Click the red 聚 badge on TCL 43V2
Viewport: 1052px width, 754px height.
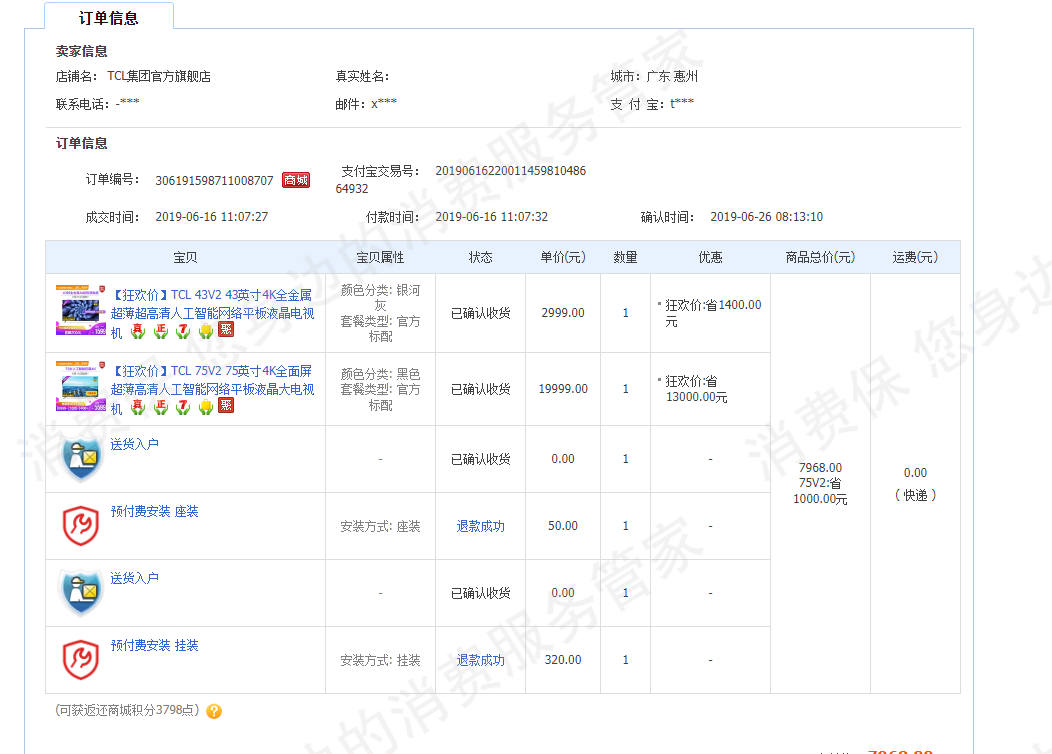click(227, 329)
